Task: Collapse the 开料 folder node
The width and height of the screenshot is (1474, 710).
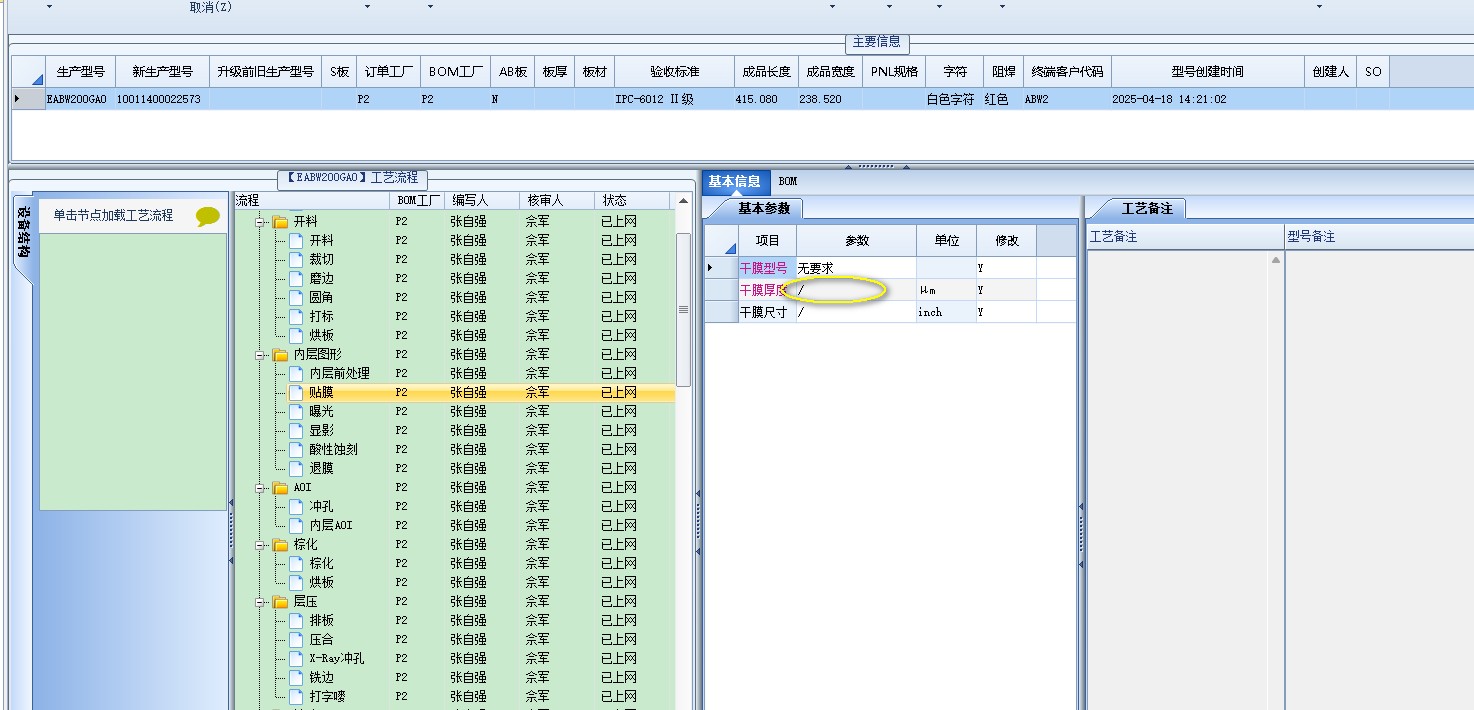Action: [261, 221]
